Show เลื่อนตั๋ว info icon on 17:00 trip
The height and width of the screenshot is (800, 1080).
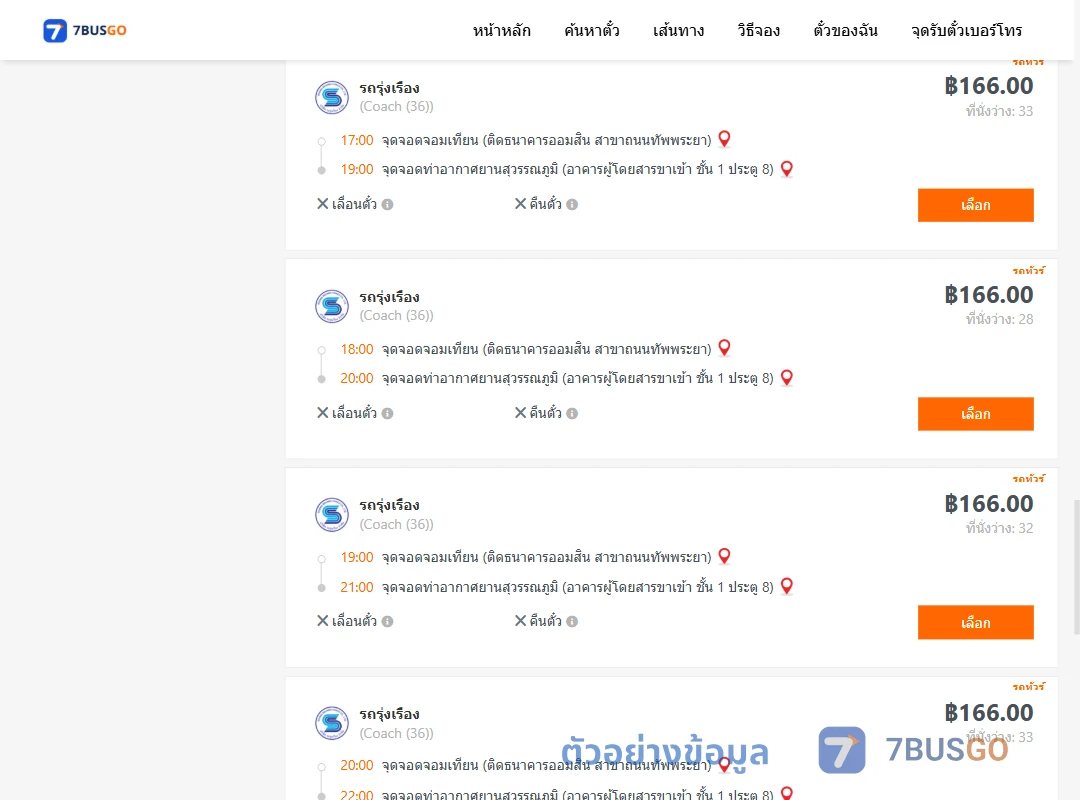coord(388,205)
